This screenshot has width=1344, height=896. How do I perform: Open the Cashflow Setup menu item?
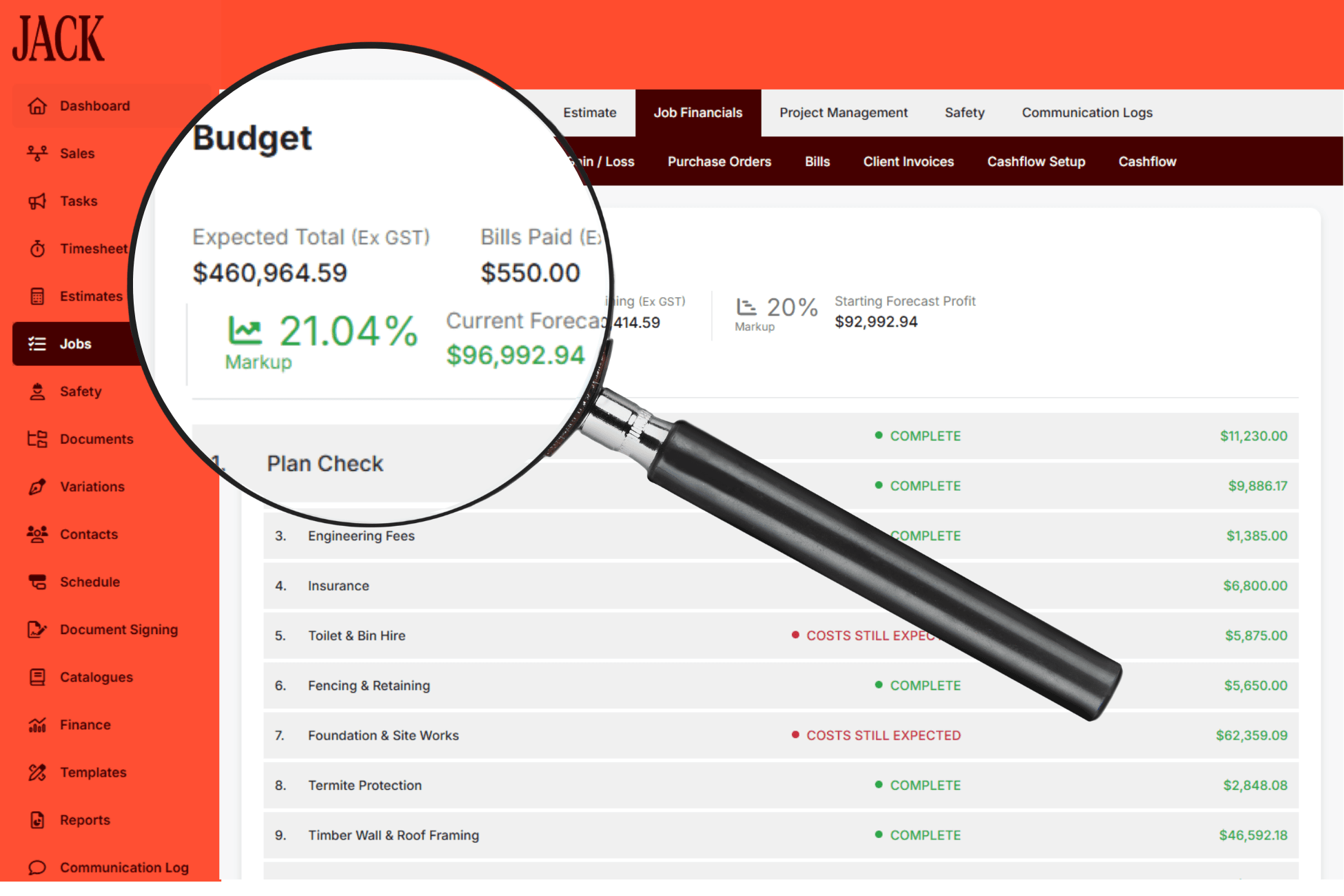(x=1037, y=161)
